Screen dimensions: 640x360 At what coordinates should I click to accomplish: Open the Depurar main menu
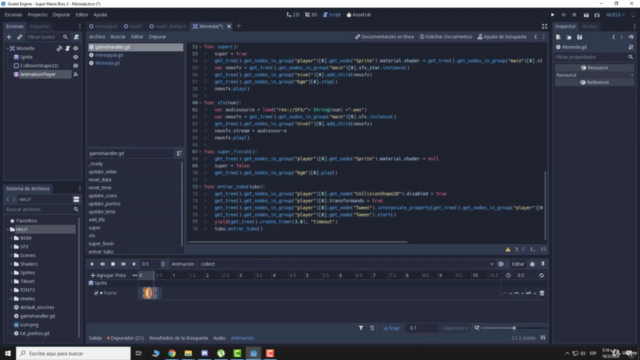tap(61, 15)
